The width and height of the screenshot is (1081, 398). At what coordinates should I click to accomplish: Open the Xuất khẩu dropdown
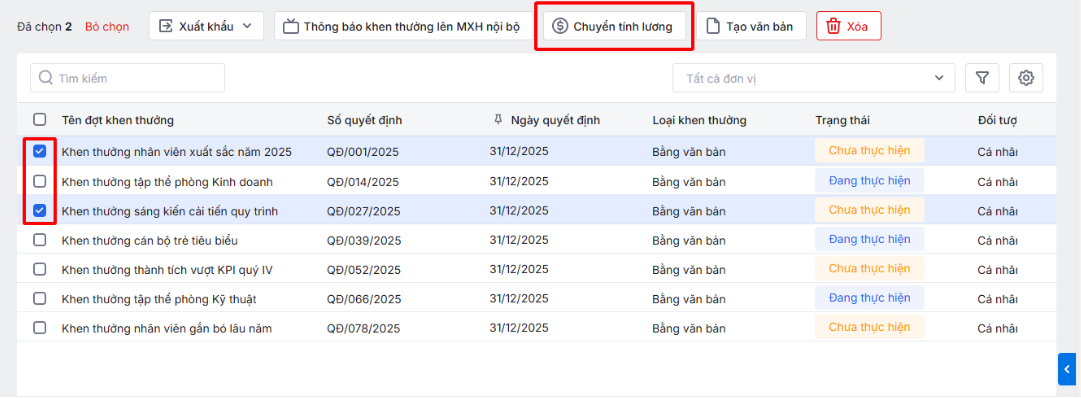coord(206,26)
